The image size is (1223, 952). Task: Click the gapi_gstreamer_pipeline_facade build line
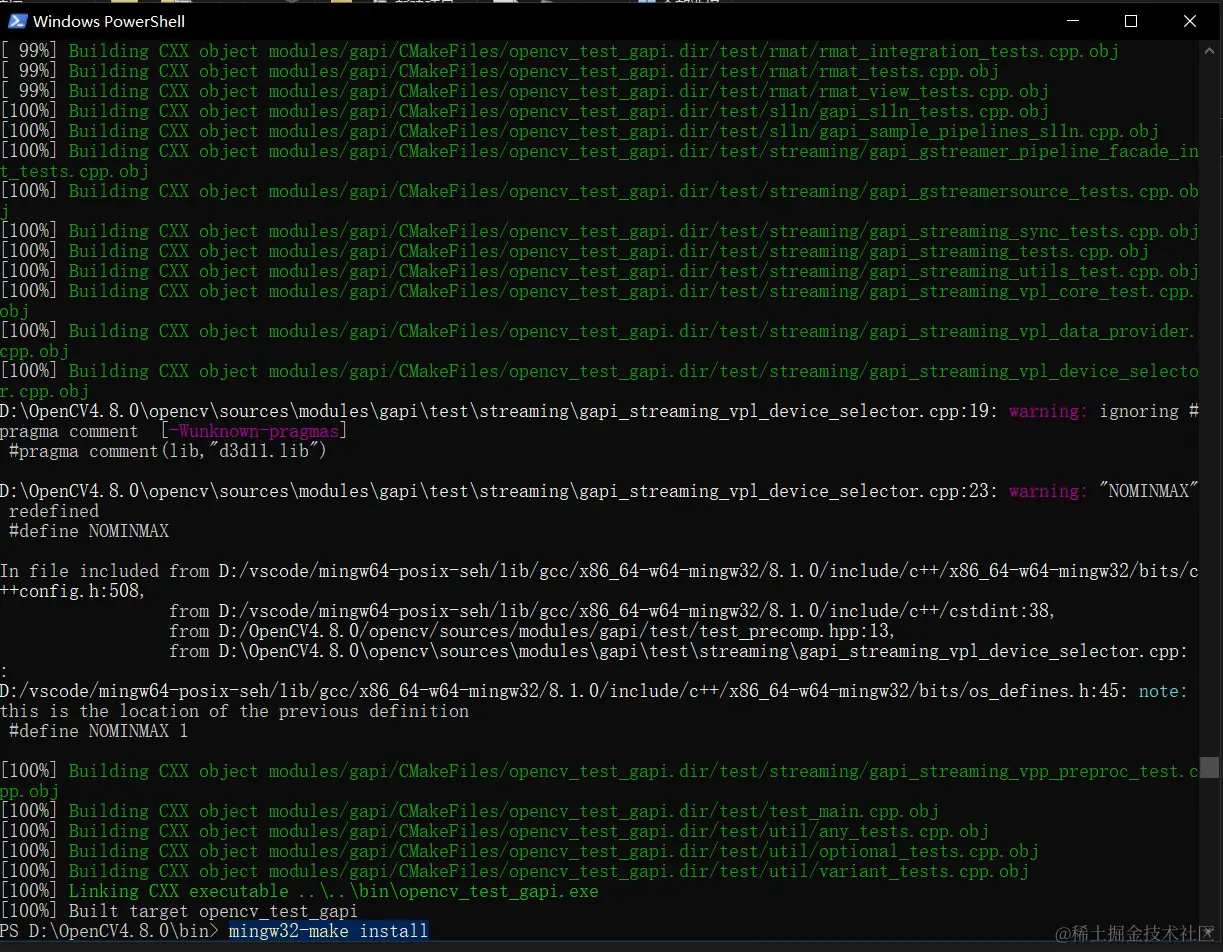coord(599,161)
